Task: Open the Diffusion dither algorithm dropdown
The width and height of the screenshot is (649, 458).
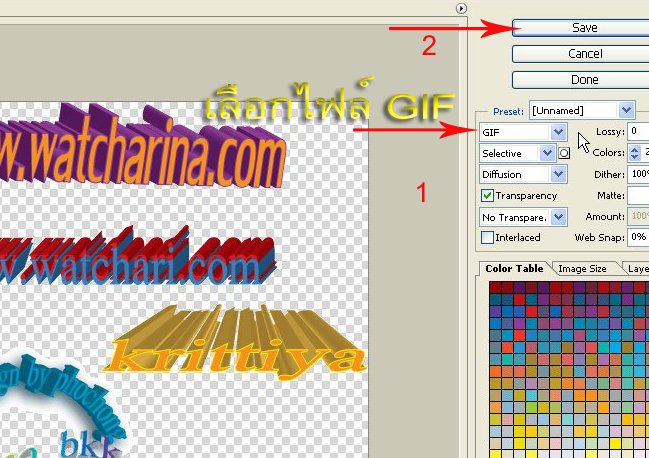Action: tap(523, 175)
